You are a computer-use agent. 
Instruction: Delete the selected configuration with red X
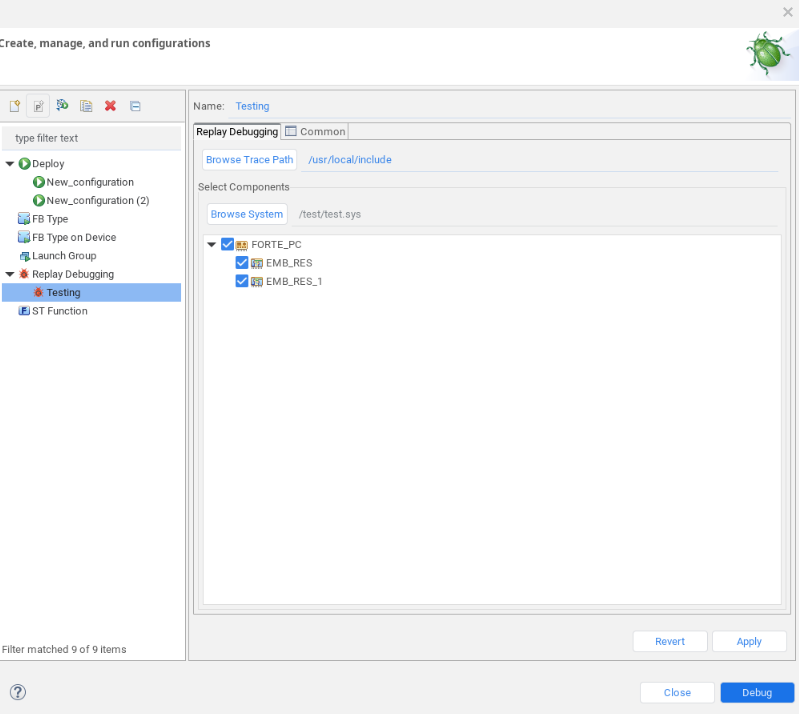click(110, 106)
